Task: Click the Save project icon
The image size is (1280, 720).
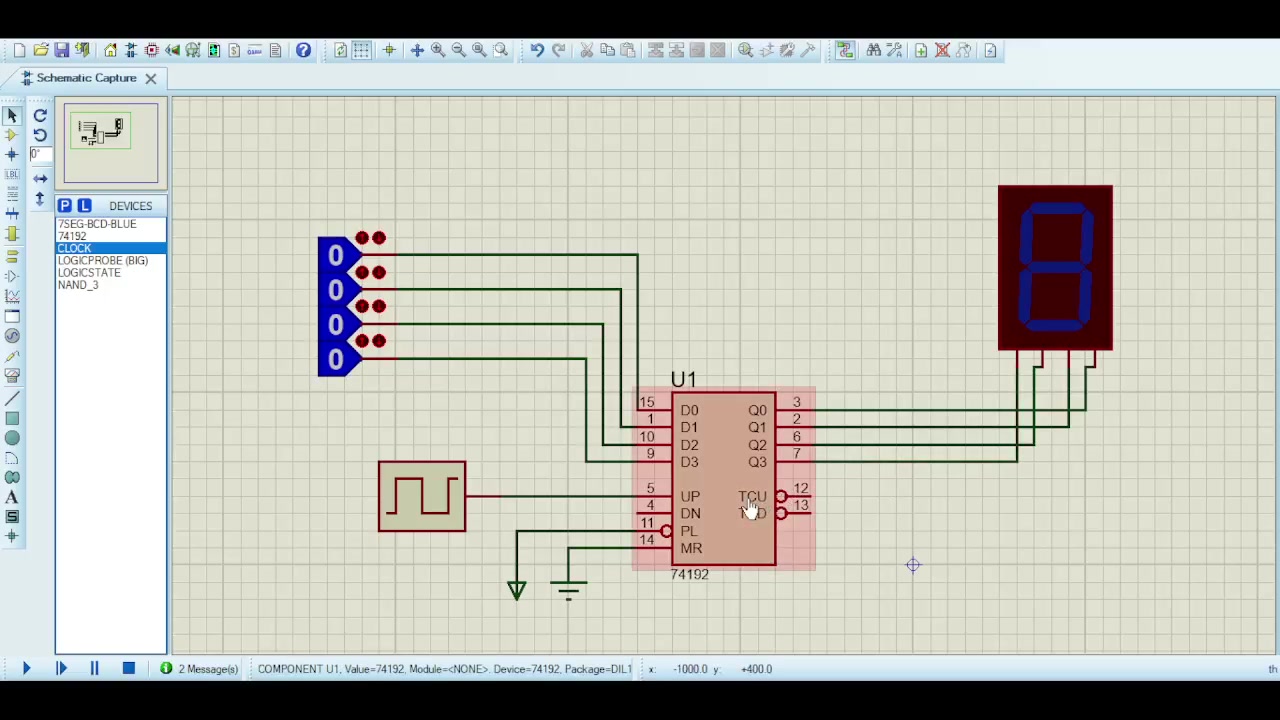Action: [x=61, y=50]
